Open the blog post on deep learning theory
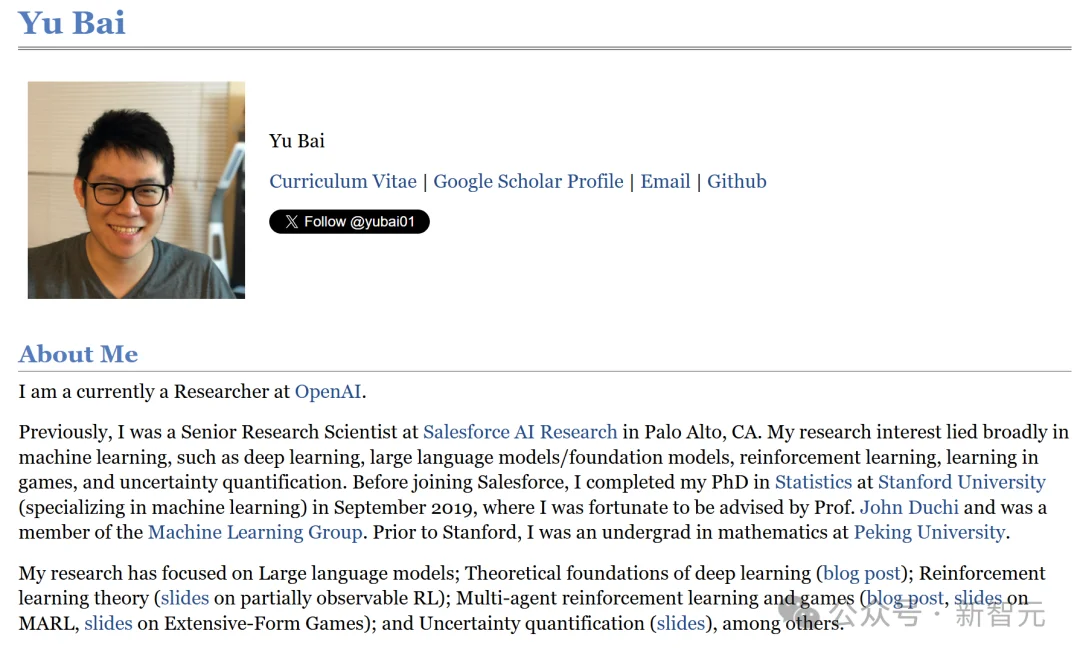This screenshot has width=1080, height=657. pos(862,573)
